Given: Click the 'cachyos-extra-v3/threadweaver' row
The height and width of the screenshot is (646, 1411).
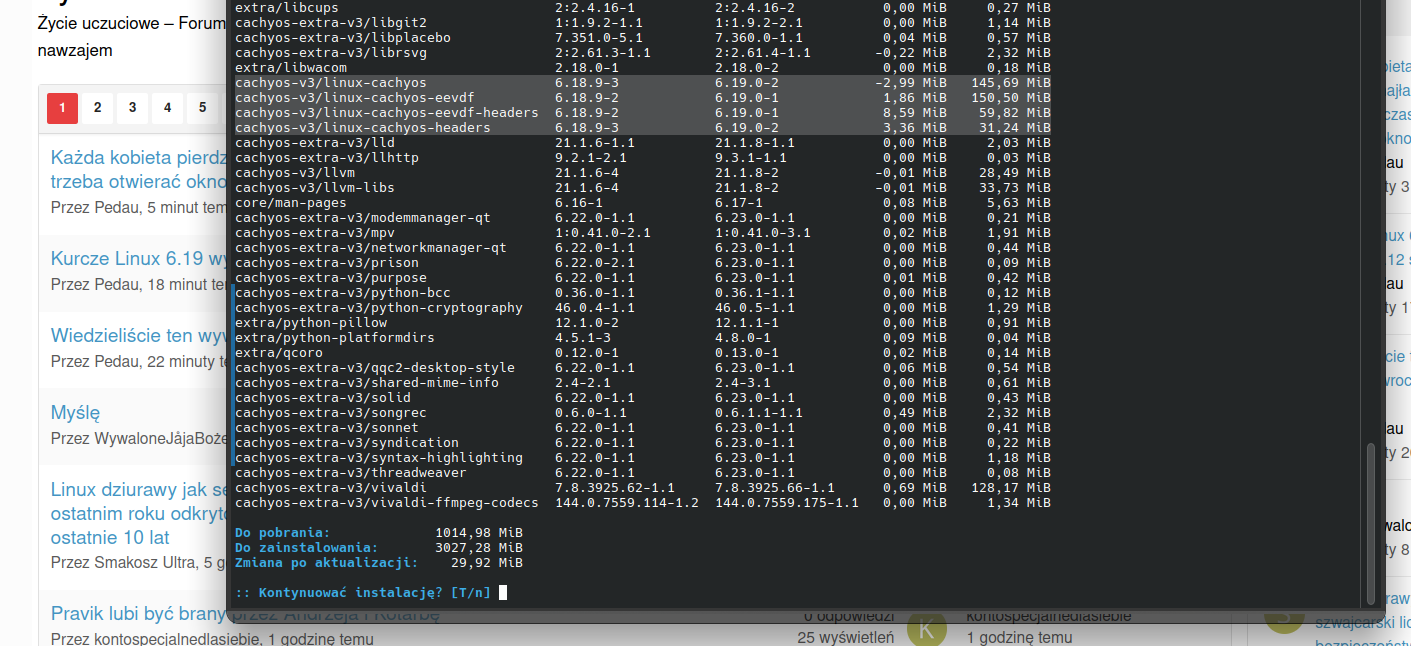Looking at the screenshot, I should tap(643, 473).
